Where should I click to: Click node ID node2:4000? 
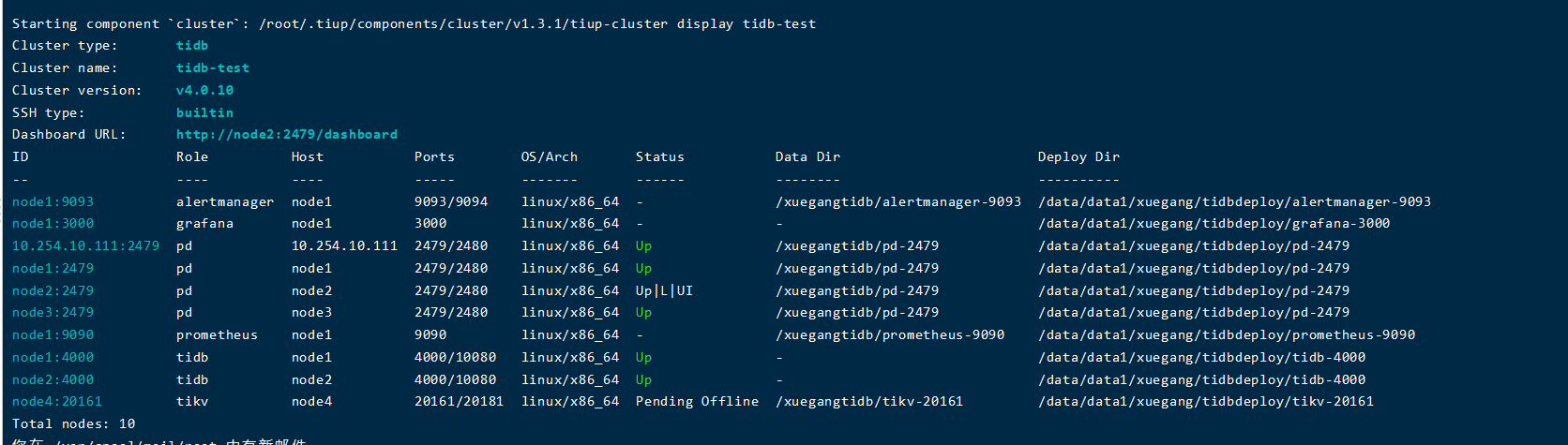click(53, 380)
